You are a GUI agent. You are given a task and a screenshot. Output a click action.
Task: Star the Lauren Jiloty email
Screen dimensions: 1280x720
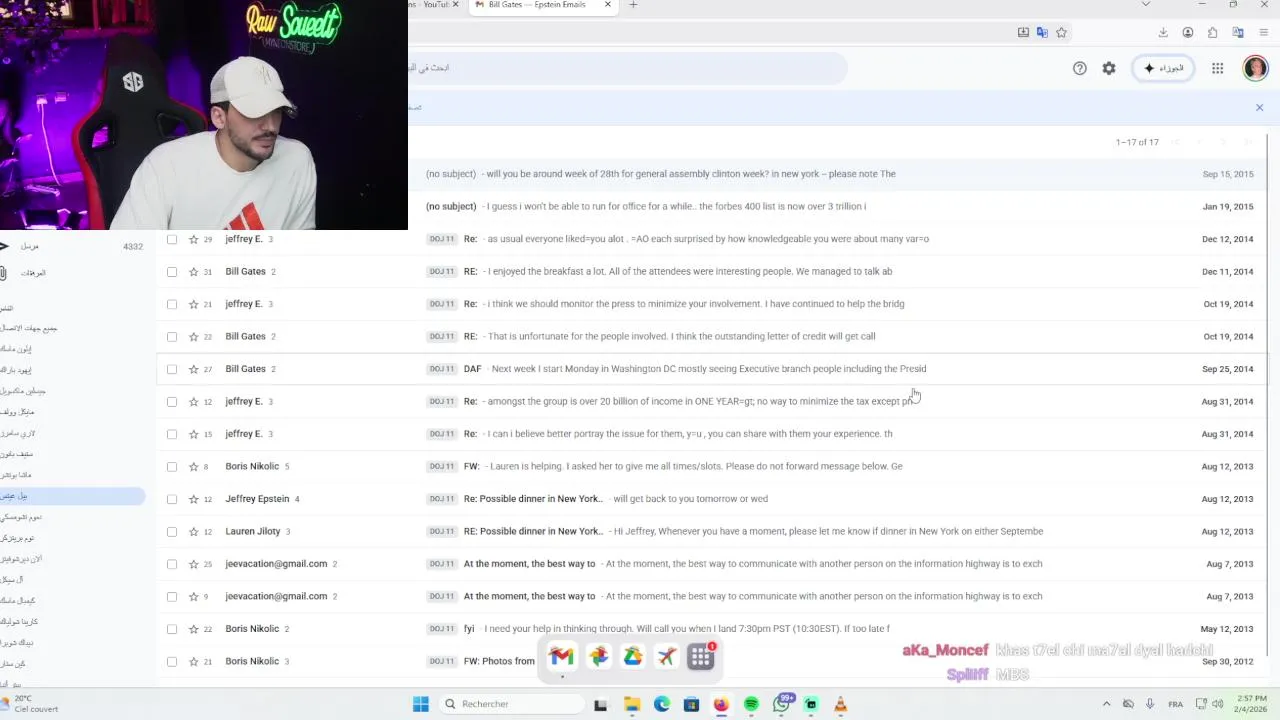(x=193, y=531)
